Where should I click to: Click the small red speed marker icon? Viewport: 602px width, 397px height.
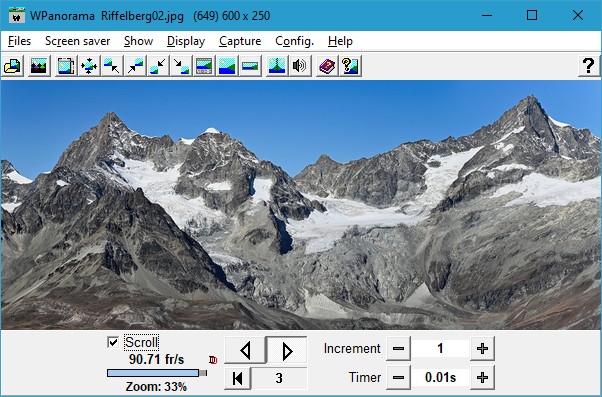pyautogui.click(x=213, y=360)
